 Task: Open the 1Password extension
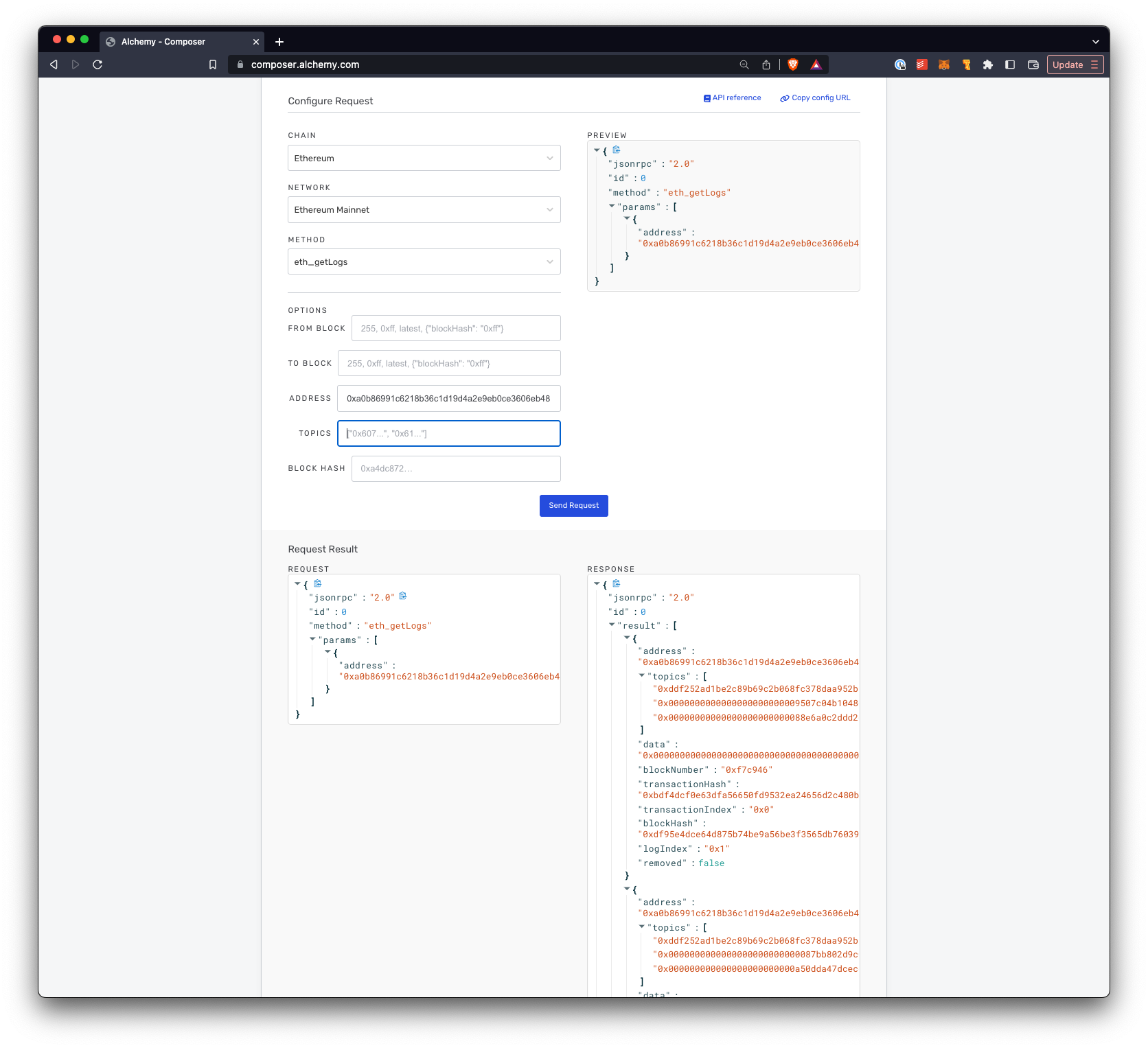click(900, 65)
